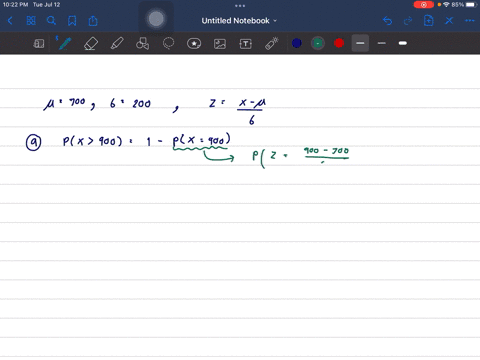The width and height of the screenshot is (480, 360).
Task: Add a new page
Action: click(428, 21)
